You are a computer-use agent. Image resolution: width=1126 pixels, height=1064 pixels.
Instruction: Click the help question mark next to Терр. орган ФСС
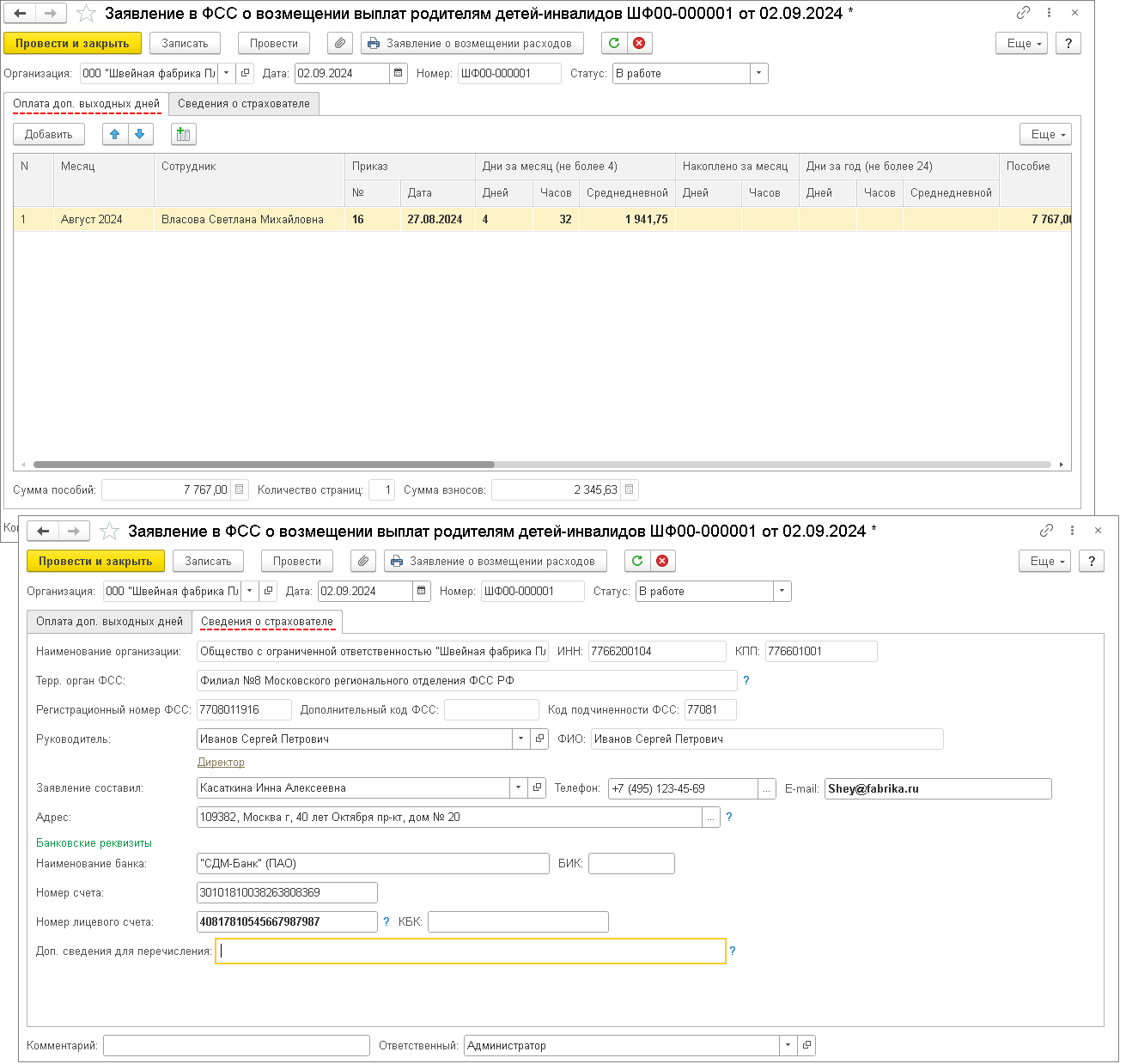[x=746, y=680]
